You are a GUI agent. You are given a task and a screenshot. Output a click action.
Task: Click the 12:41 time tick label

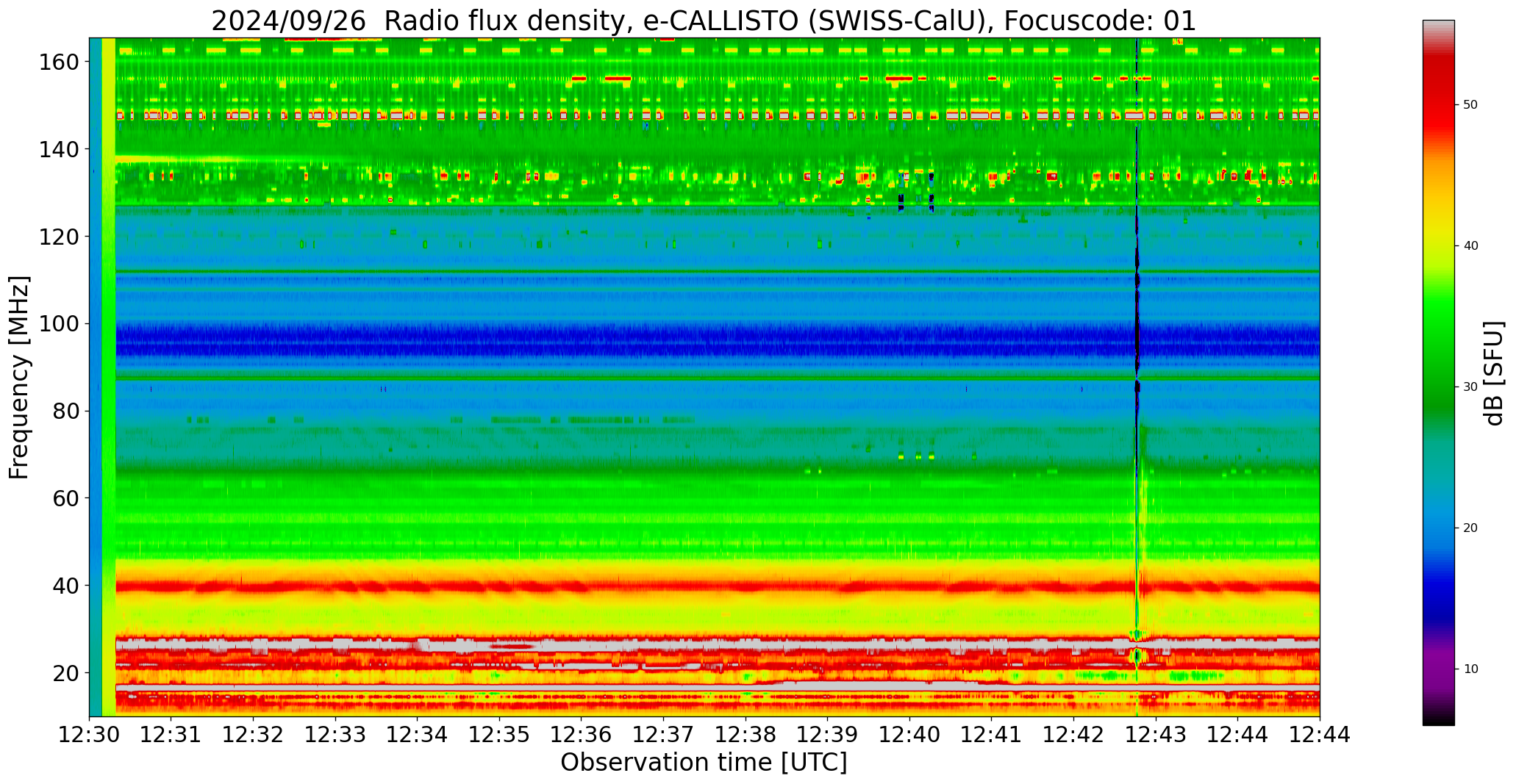click(x=991, y=734)
